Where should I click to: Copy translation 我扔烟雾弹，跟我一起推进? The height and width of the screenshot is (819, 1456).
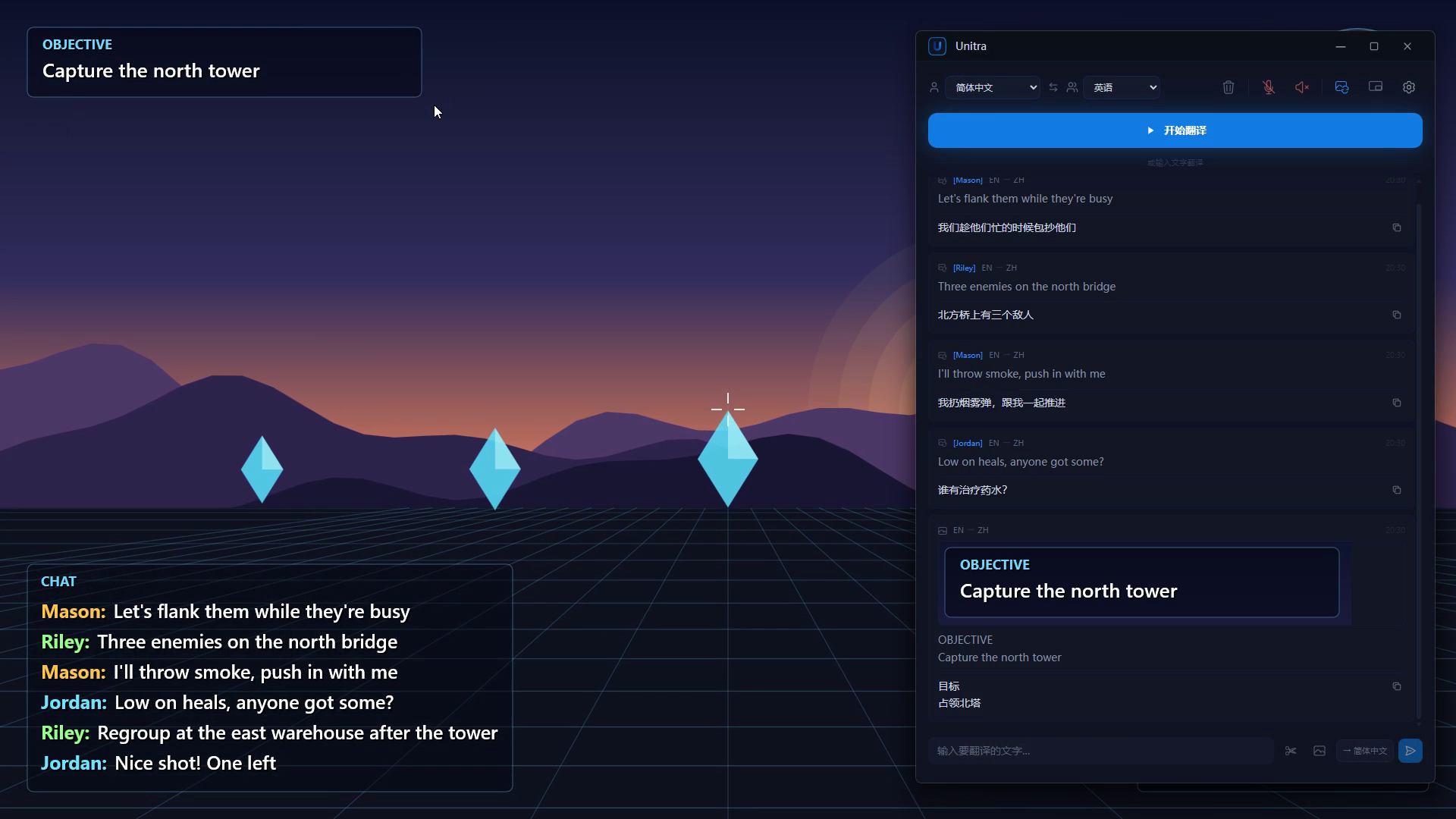coord(1397,403)
